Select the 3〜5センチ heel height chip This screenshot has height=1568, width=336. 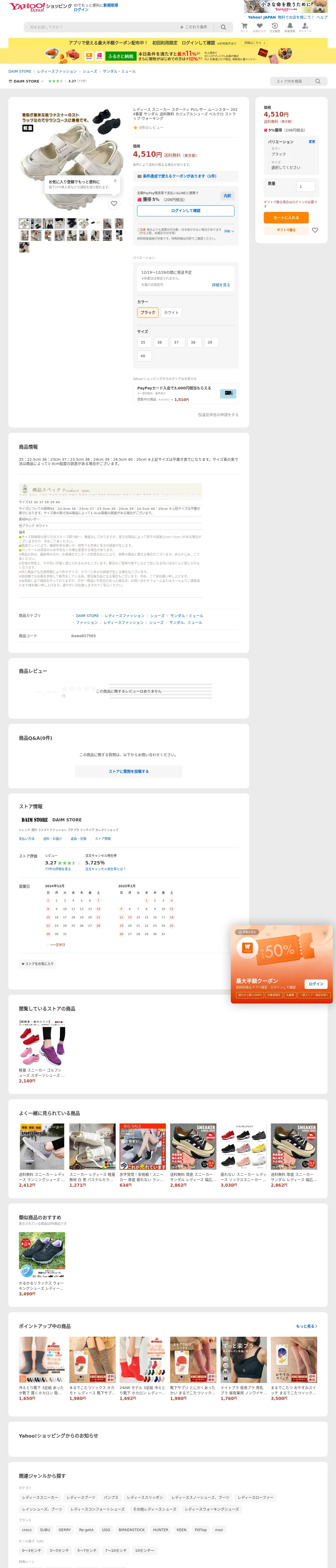[x=59, y=1550]
